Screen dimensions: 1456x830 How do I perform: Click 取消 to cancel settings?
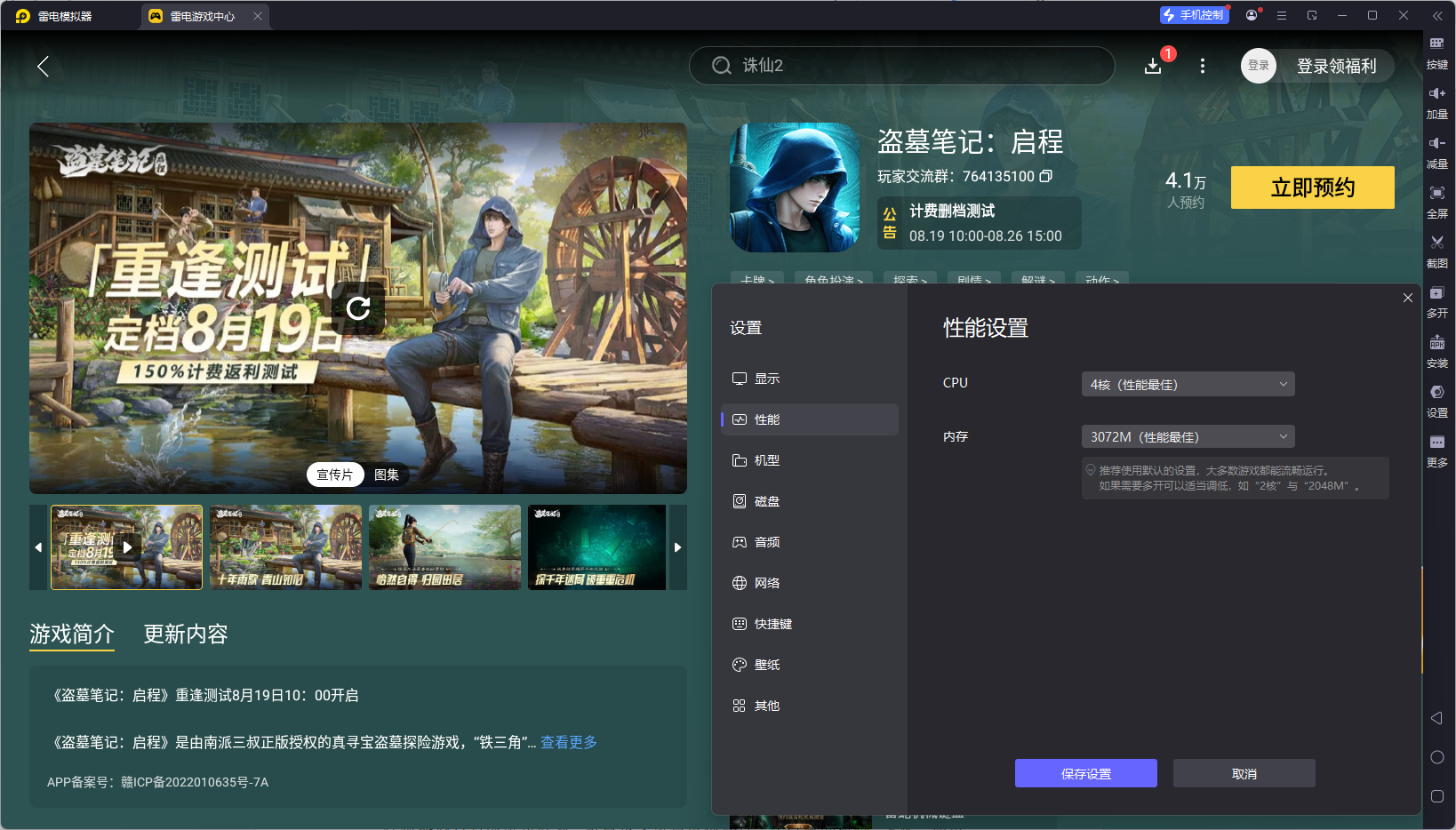tap(1244, 773)
